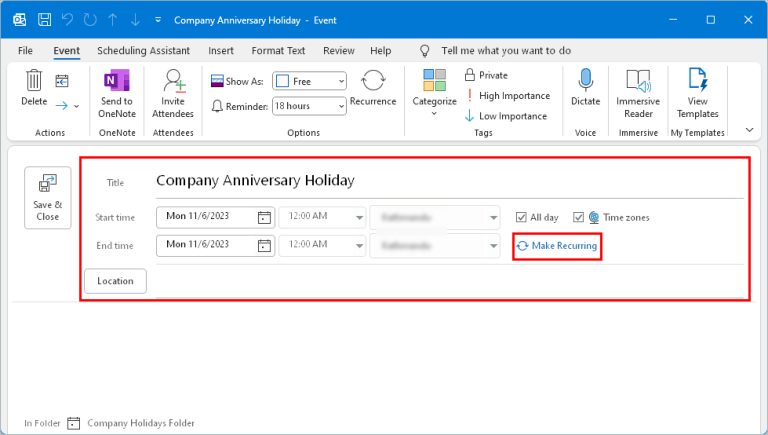This screenshot has height=435, width=768.
Task: Open Start time 12:00 AM dropdown
Action: 322,217
